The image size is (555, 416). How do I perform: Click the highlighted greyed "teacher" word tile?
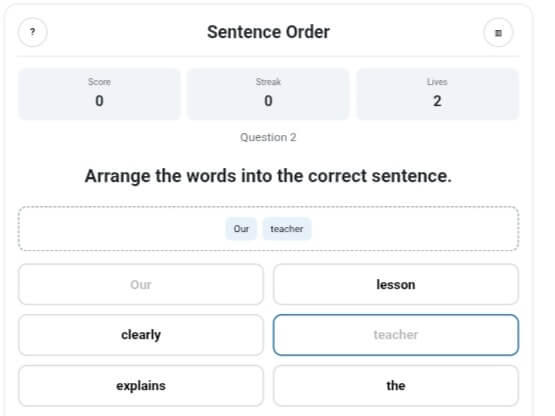pyautogui.click(x=396, y=335)
